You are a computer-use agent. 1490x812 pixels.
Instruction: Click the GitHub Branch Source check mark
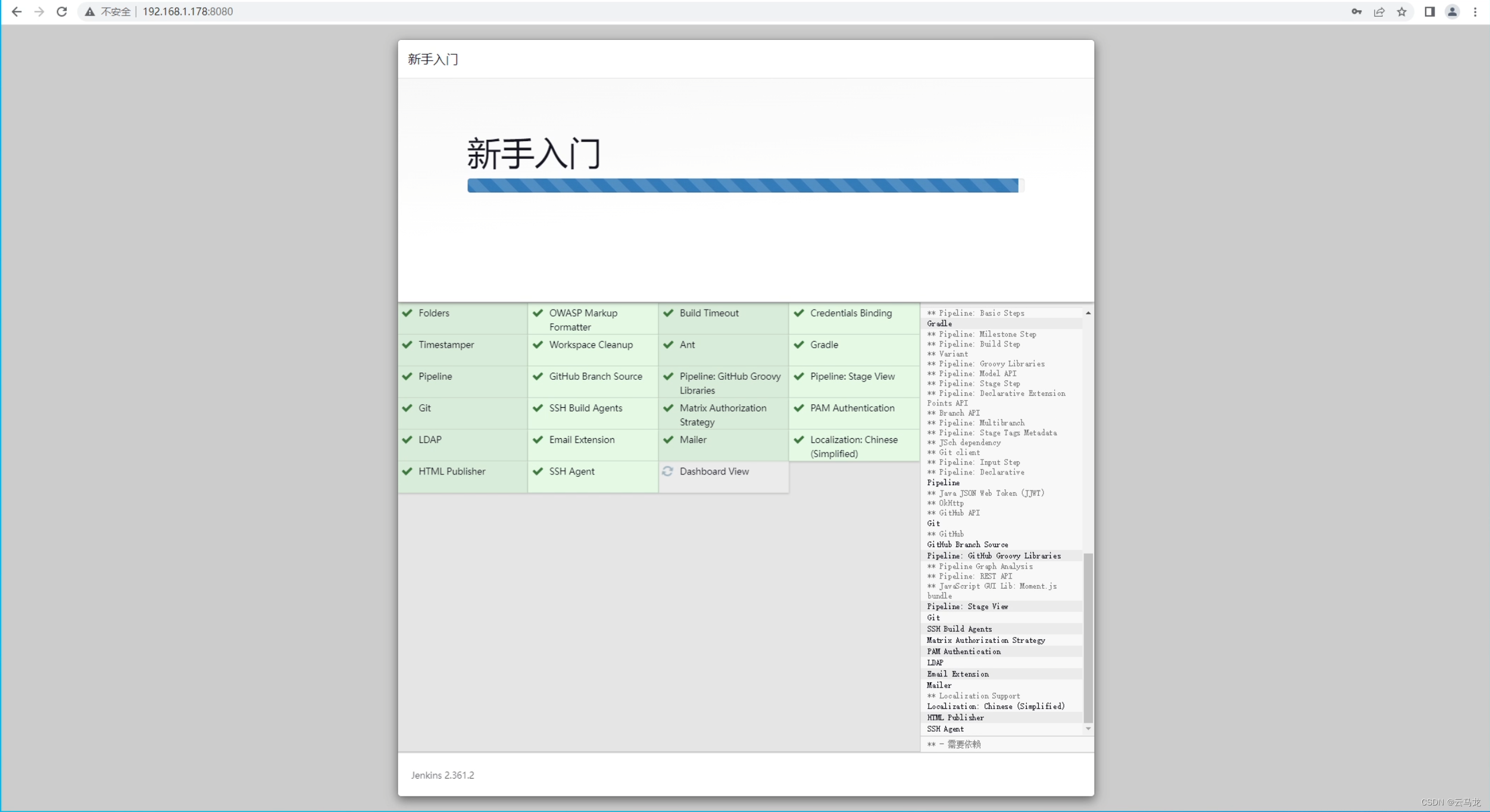(x=538, y=376)
